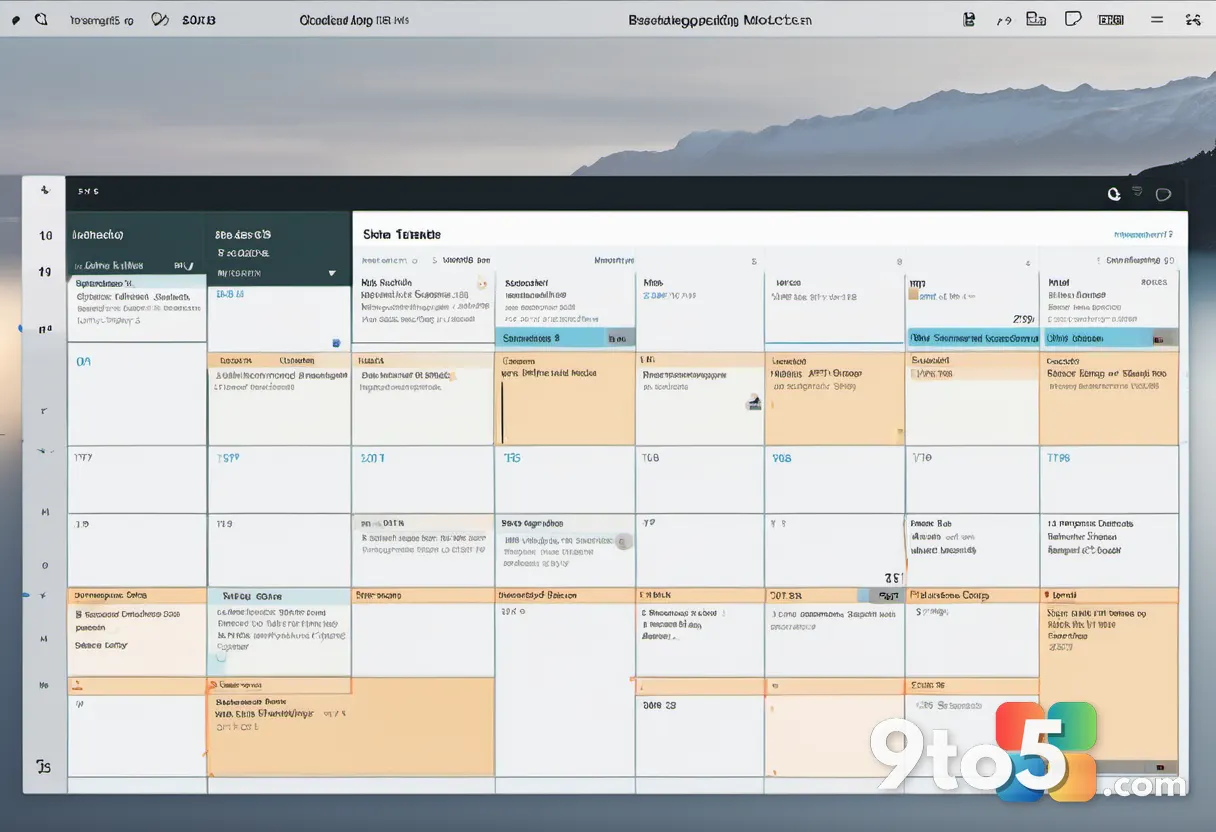
Task: Click the blue link at top right of calendar
Action: (x=1143, y=234)
